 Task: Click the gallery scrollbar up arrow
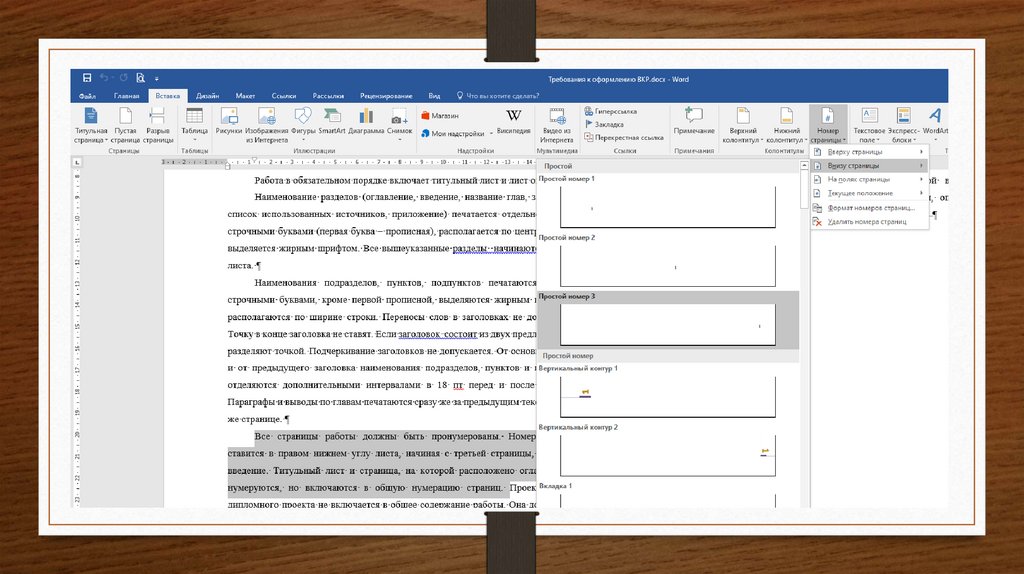point(804,166)
